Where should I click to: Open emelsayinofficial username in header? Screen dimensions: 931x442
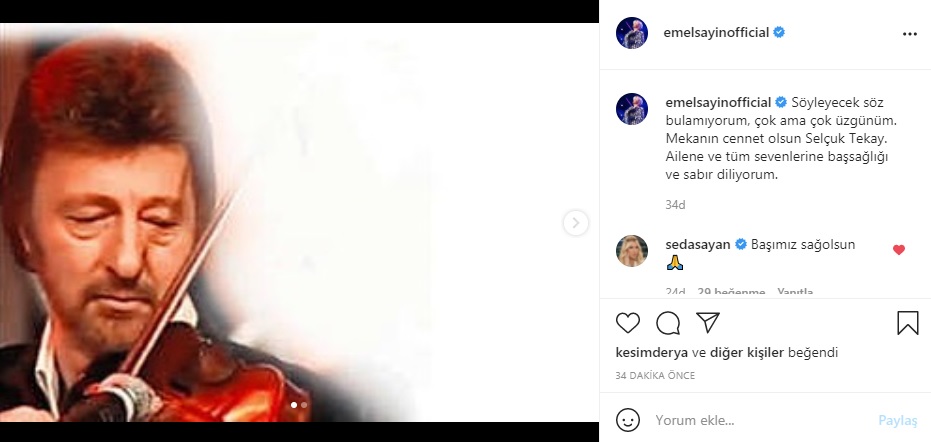click(x=716, y=33)
